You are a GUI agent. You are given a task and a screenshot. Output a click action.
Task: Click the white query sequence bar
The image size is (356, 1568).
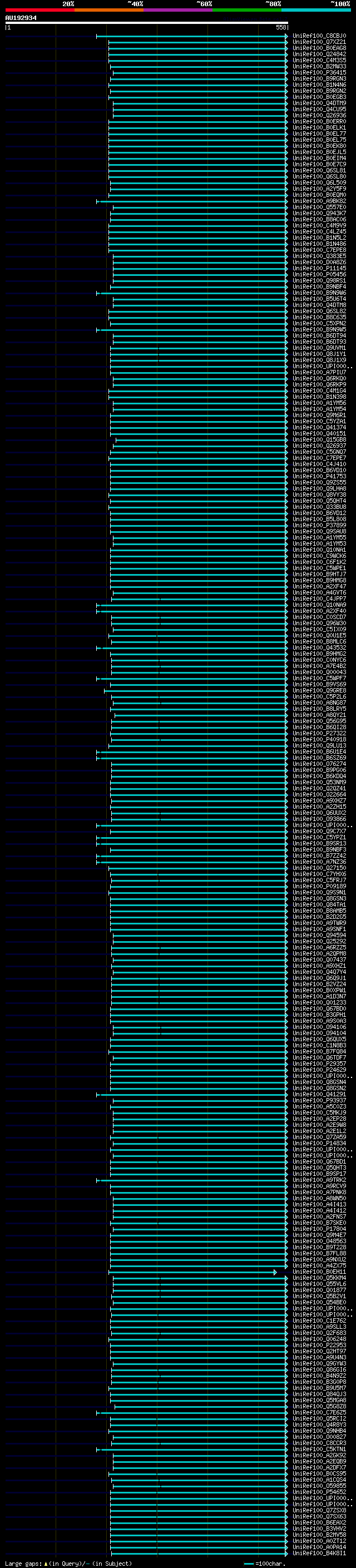[147, 22]
